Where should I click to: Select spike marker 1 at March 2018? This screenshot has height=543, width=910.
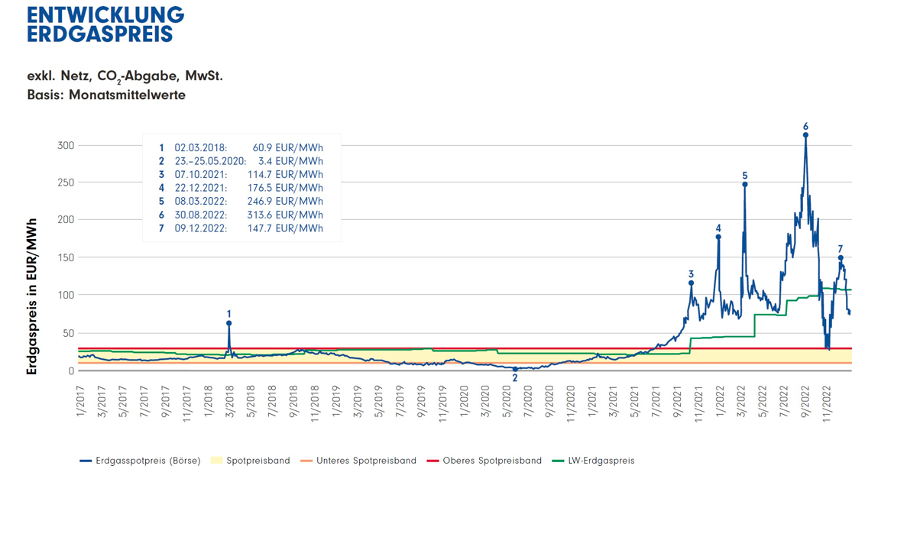[229, 323]
